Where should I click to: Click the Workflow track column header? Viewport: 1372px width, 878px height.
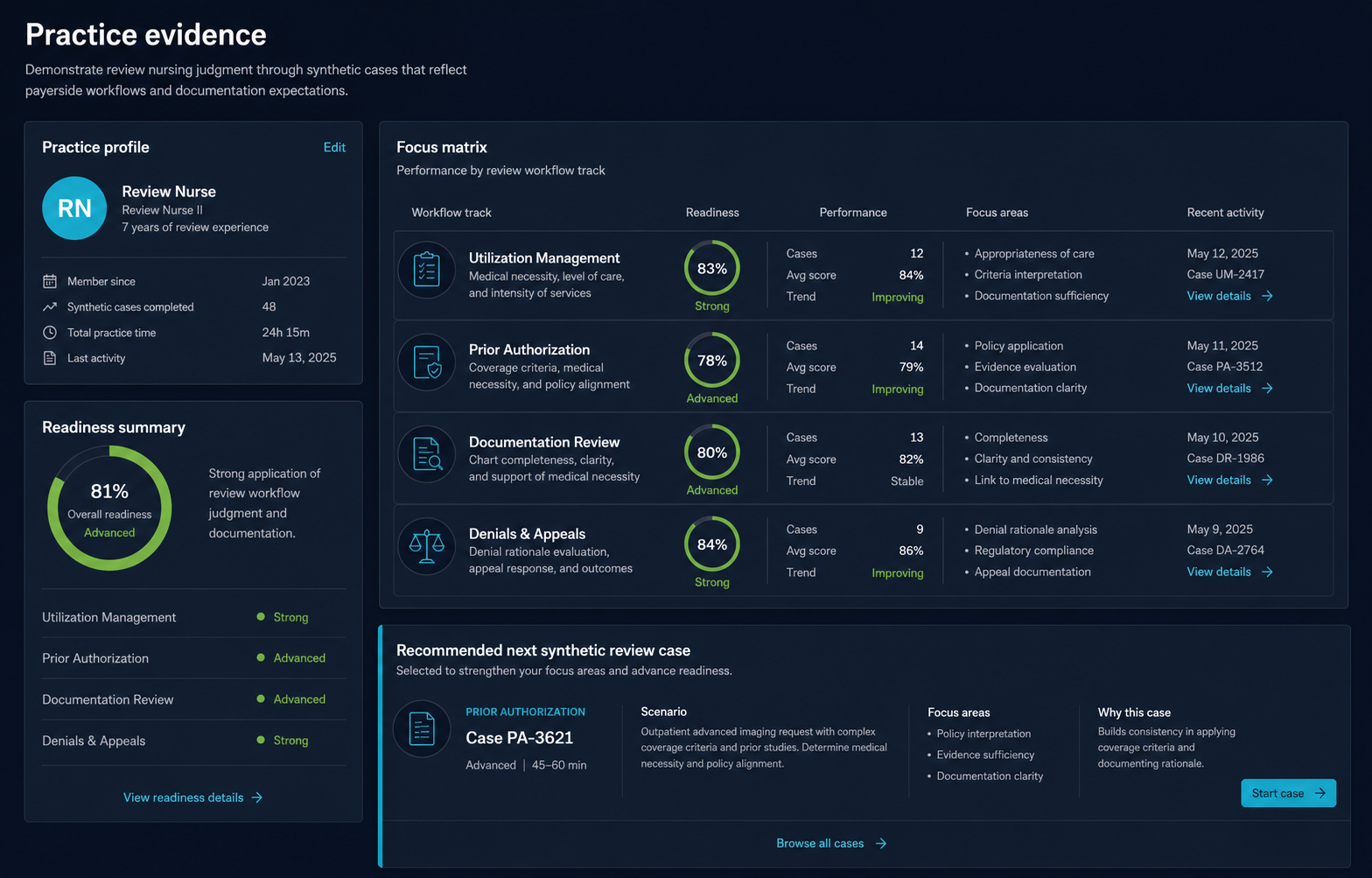click(x=451, y=213)
